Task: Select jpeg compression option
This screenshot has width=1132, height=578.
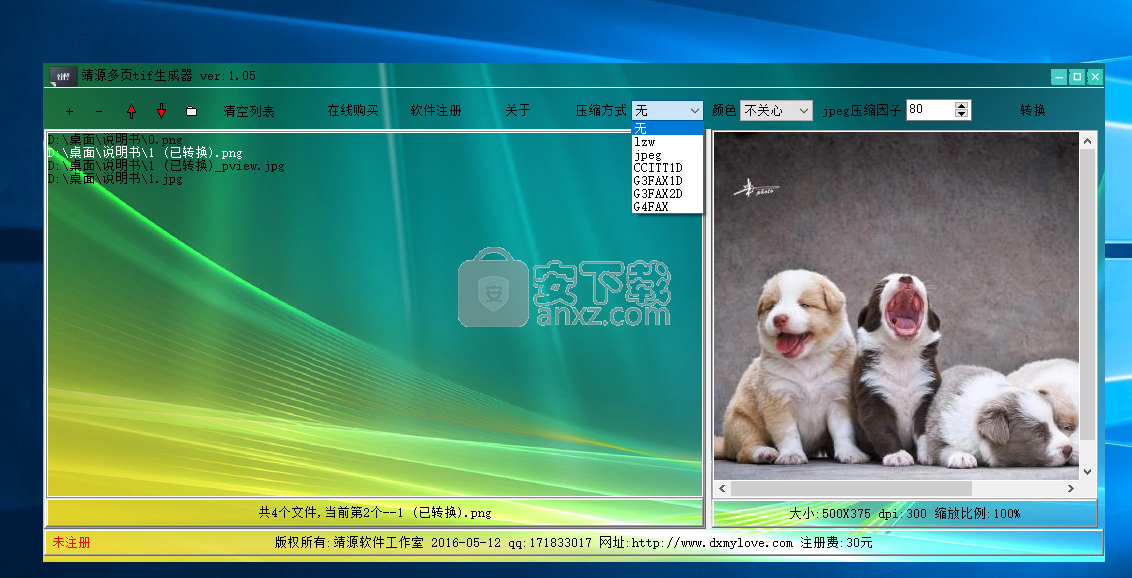Action: click(x=667, y=154)
